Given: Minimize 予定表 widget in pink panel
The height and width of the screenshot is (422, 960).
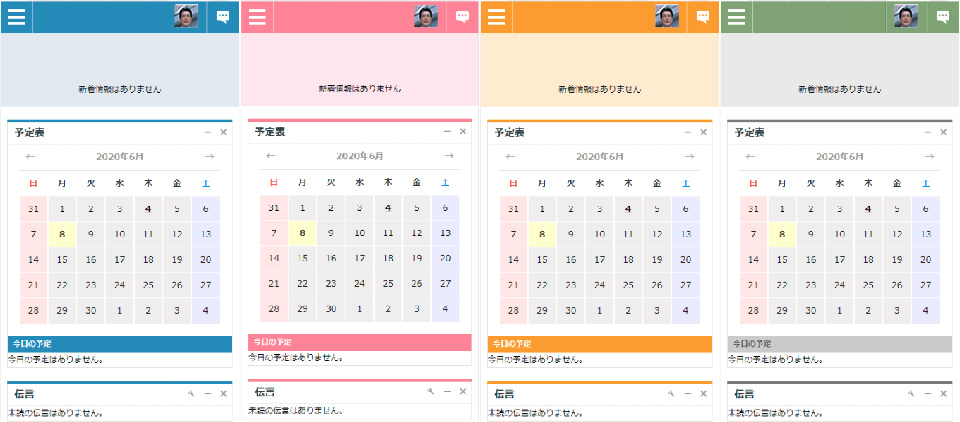Looking at the screenshot, I should click(x=447, y=132).
